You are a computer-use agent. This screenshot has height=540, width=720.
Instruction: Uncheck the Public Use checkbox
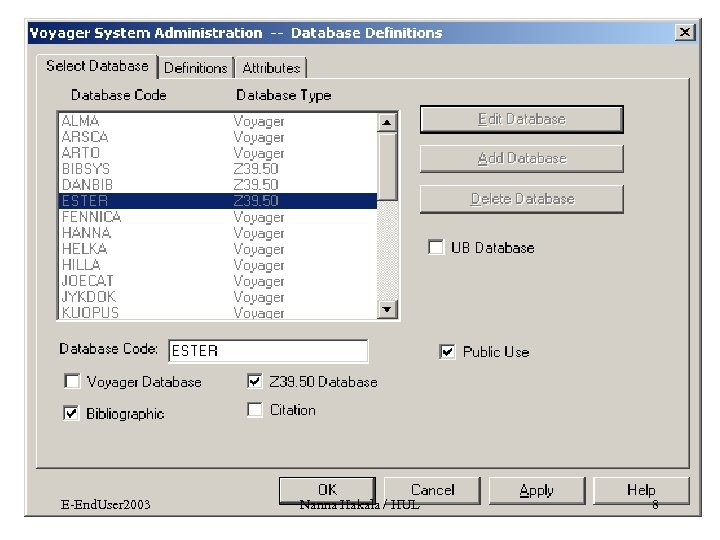pyautogui.click(x=447, y=352)
